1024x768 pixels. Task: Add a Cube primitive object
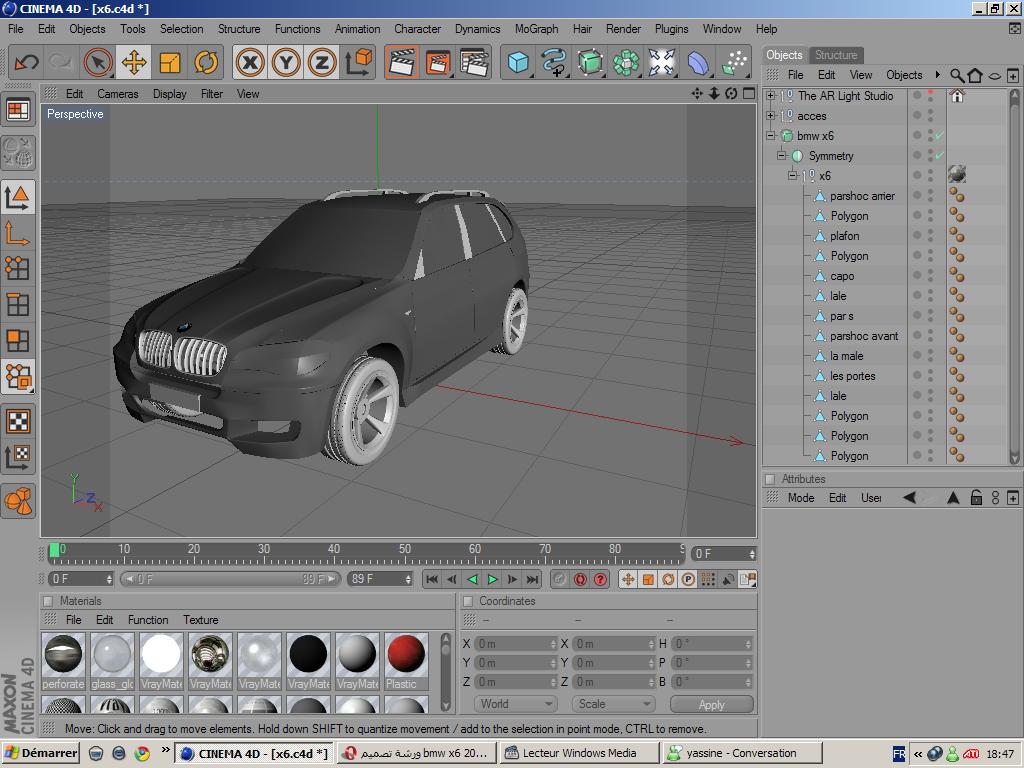click(x=519, y=63)
